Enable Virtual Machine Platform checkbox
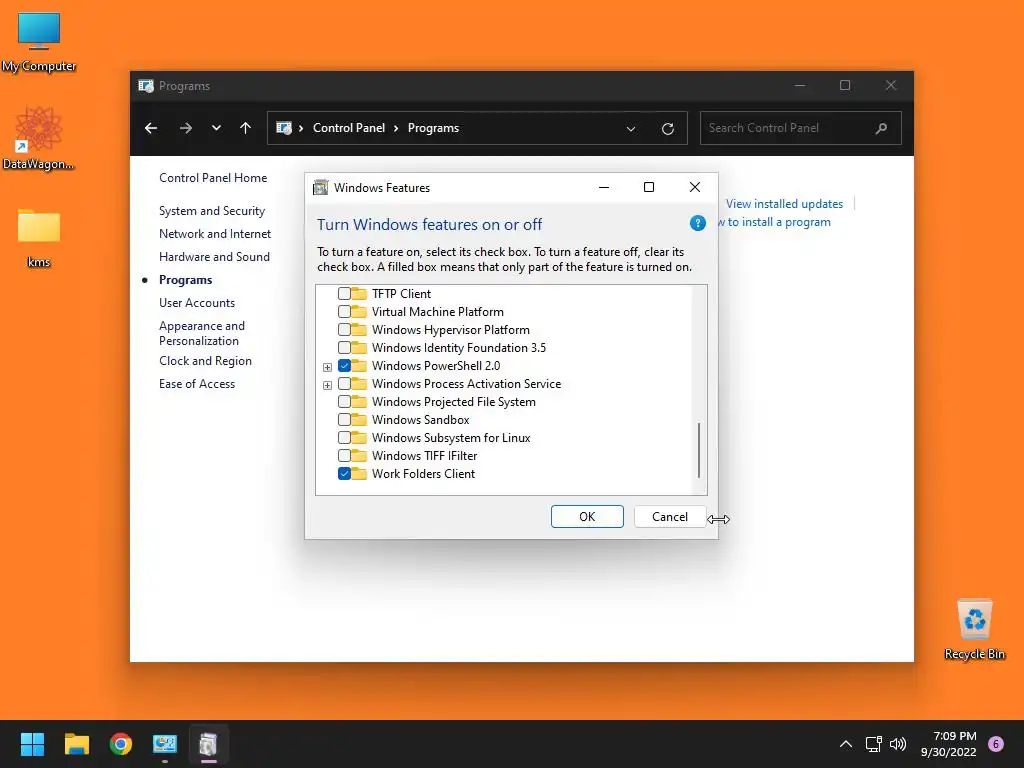 click(344, 312)
